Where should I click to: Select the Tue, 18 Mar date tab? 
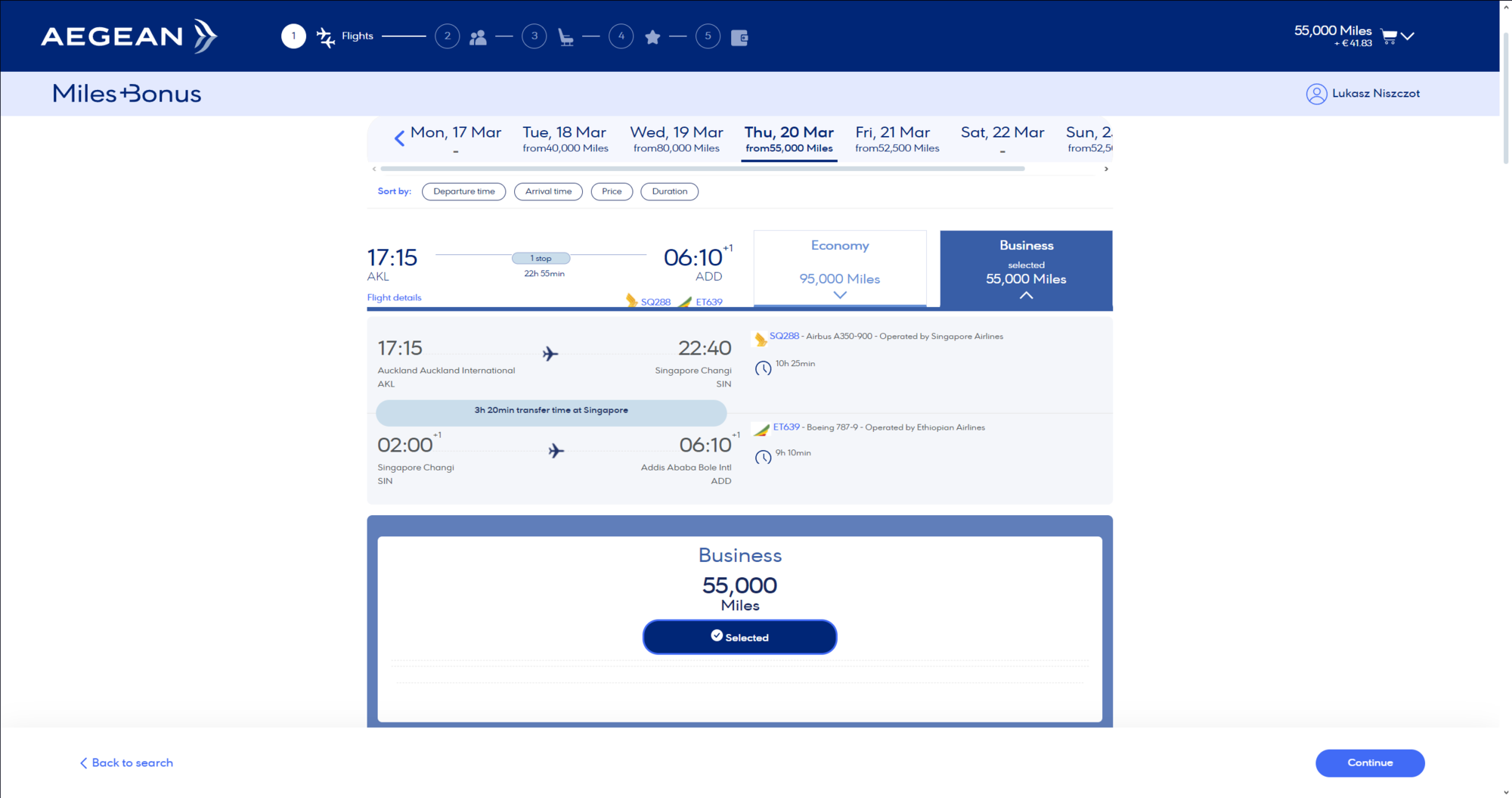click(565, 139)
